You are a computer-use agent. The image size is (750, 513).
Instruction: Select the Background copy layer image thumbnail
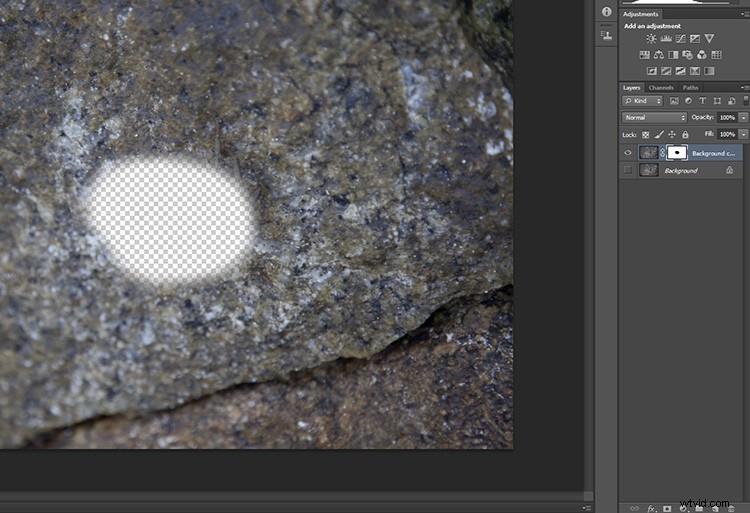pos(649,153)
